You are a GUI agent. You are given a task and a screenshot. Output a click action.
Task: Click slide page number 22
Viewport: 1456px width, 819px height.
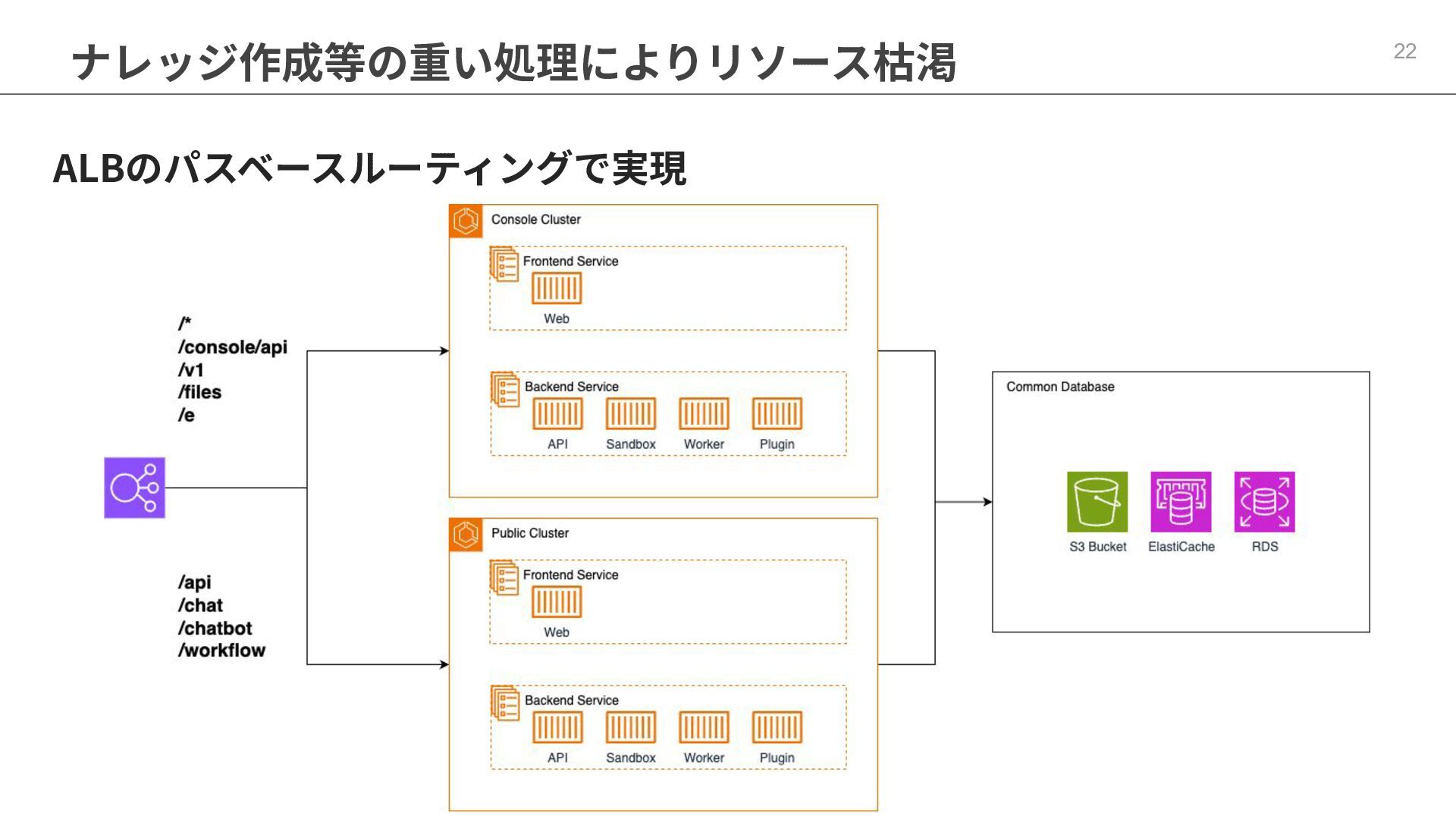click(1404, 52)
